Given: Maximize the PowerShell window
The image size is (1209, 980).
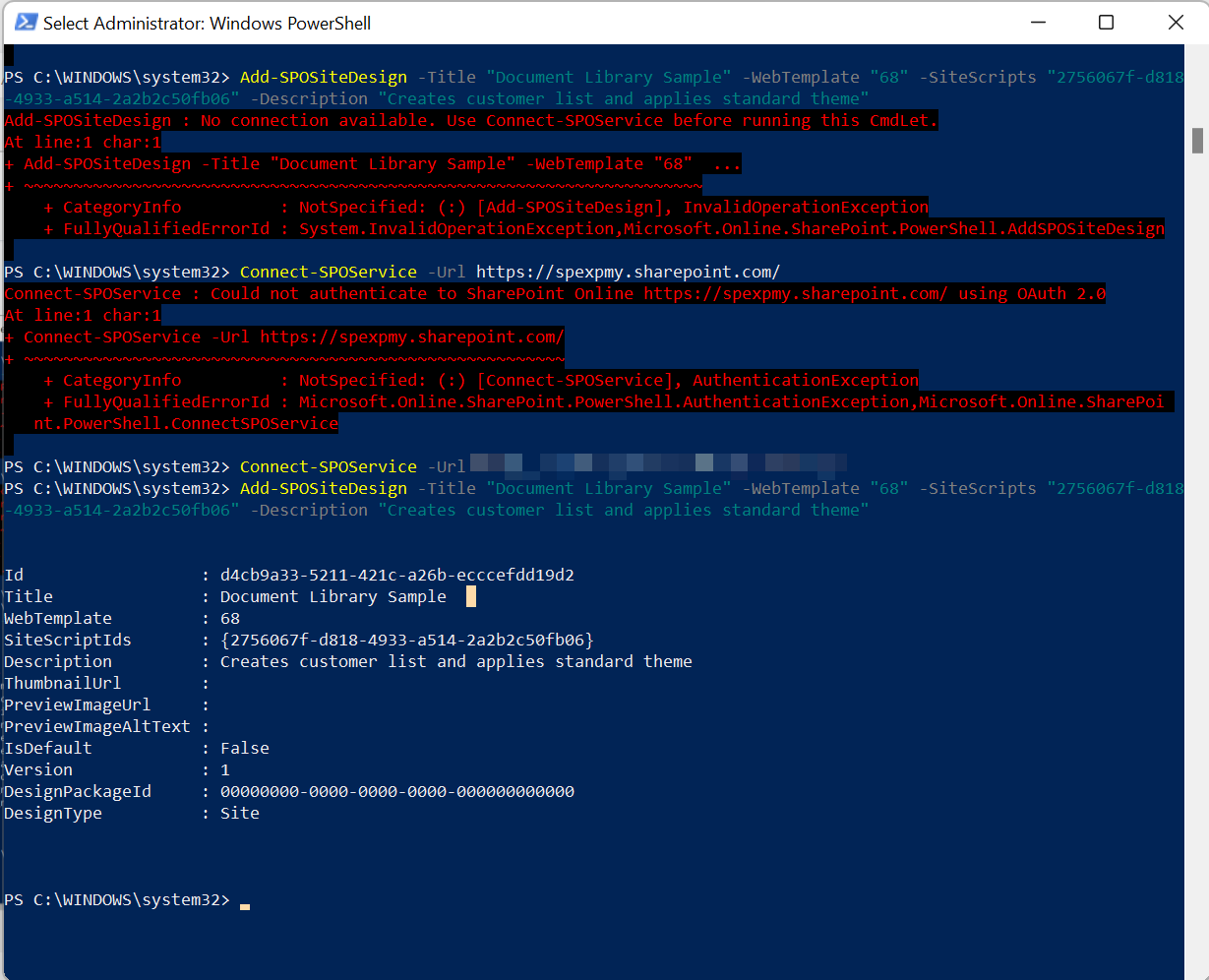Looking at the screenshot, I should click(1106, 22).
